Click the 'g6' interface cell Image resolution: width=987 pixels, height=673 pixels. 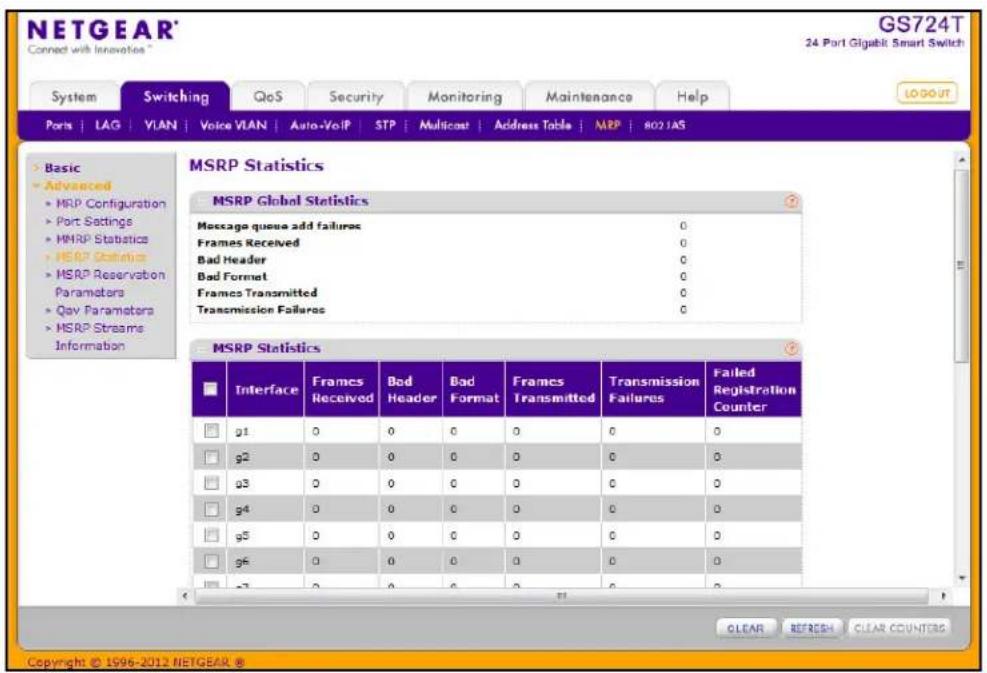(x=265, y=562)
